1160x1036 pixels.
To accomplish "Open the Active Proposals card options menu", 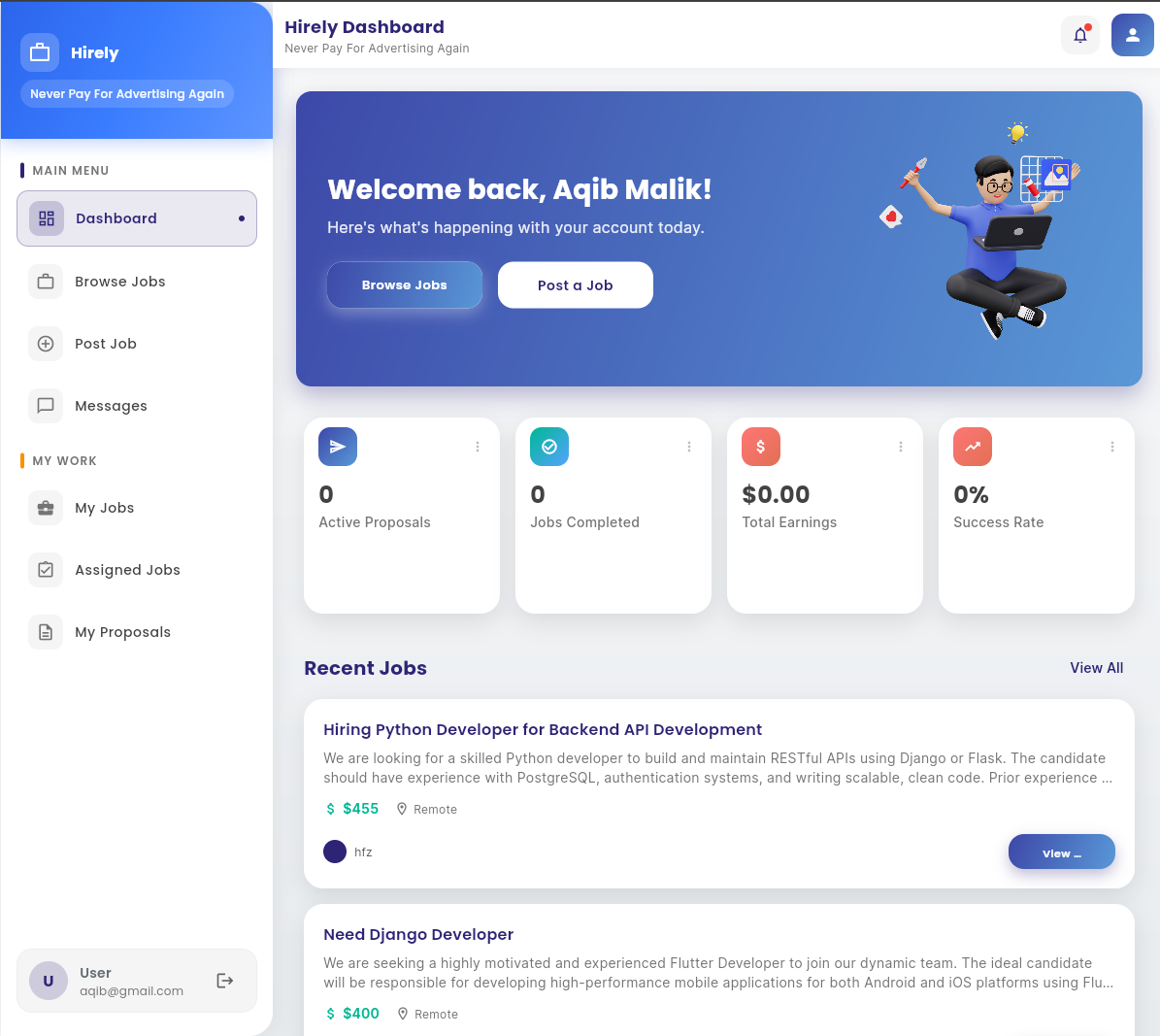I will tap(478, 447).
